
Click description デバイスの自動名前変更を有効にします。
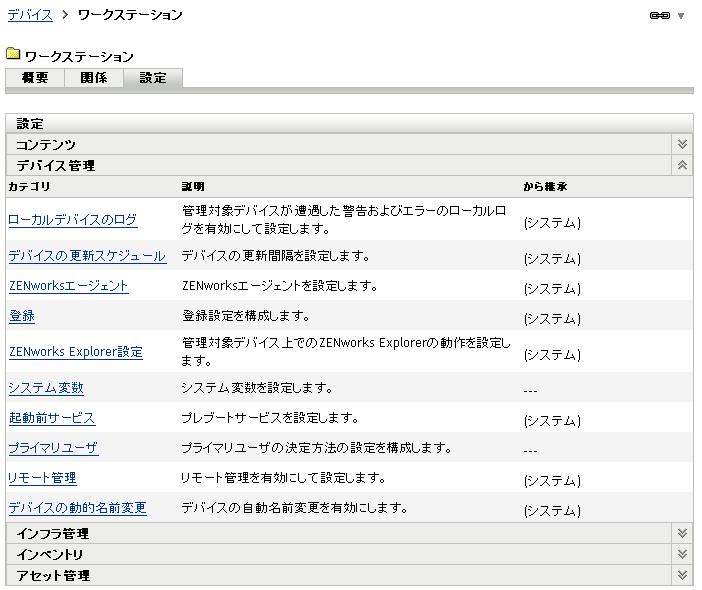click(x=294, y=508)
